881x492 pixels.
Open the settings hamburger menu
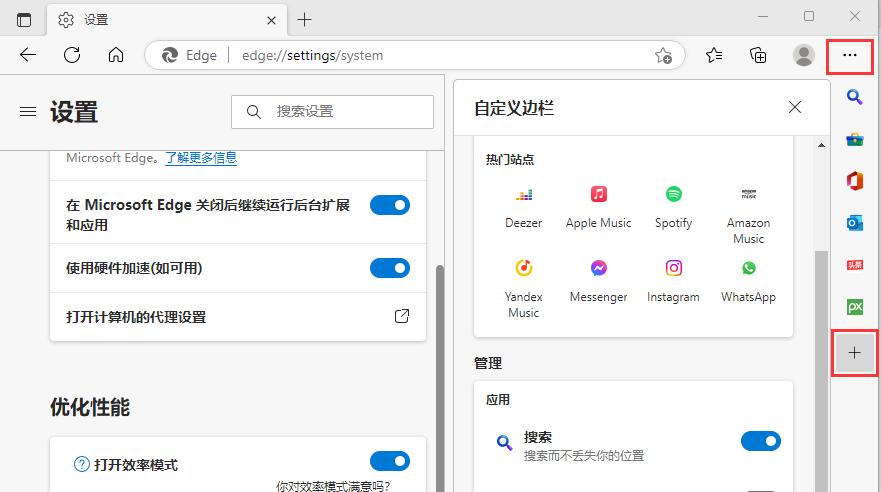(x=28, y=112)
